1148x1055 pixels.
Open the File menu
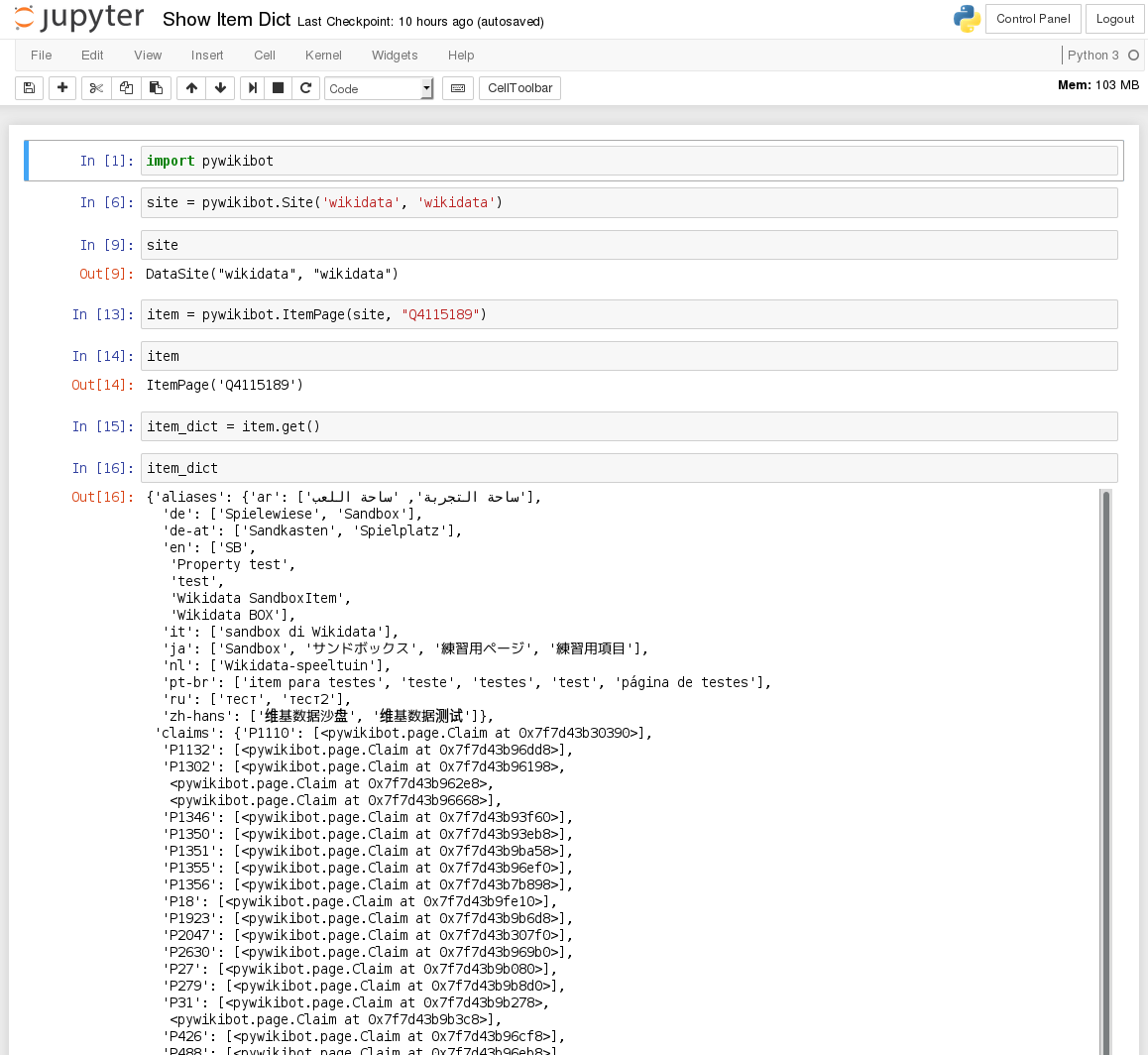click(41, 56)
